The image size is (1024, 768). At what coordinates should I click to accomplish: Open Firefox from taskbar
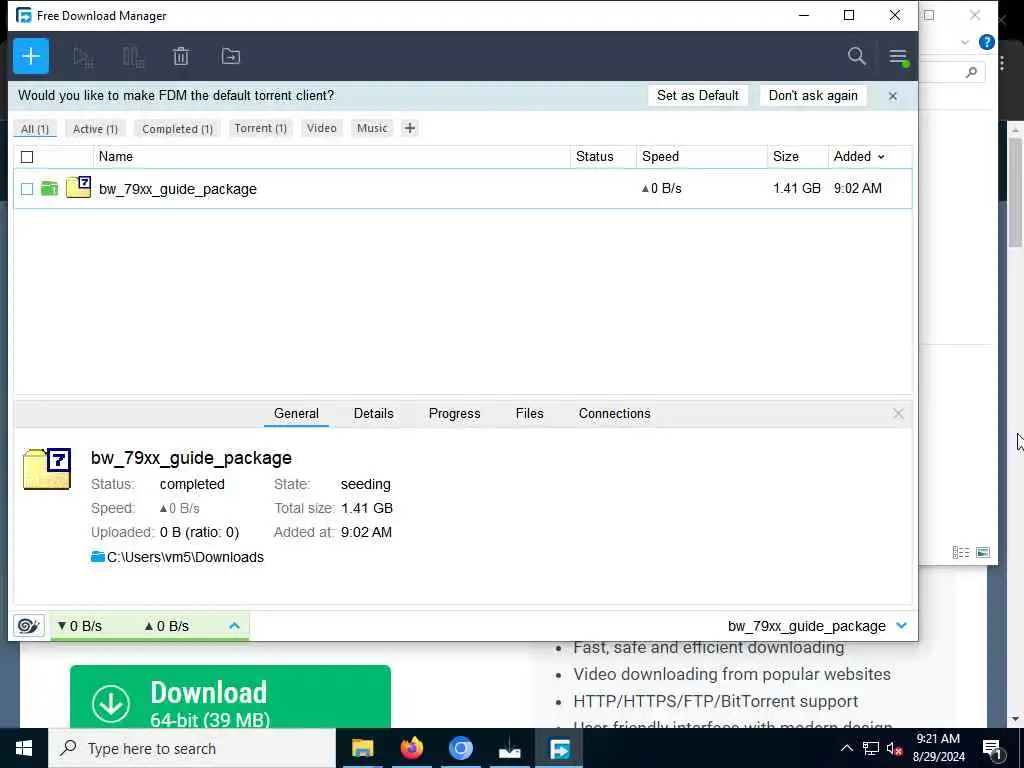(x=411, y=748)
